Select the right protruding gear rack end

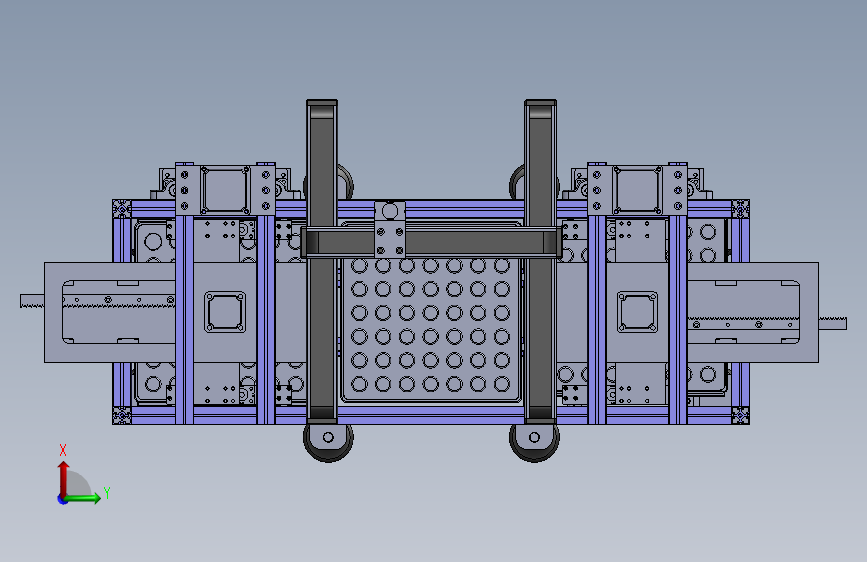pos(832,323)
